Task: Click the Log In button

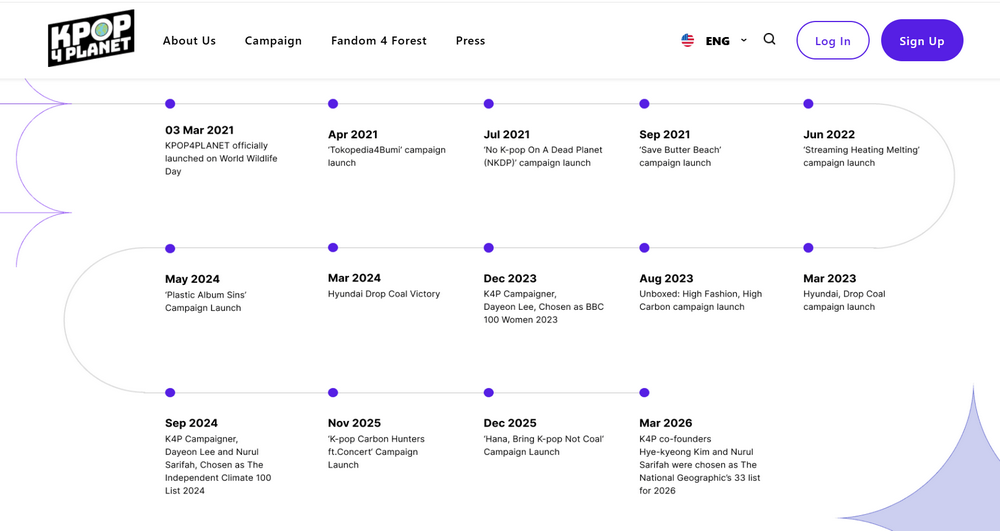Action: click(x=833, y=41)
